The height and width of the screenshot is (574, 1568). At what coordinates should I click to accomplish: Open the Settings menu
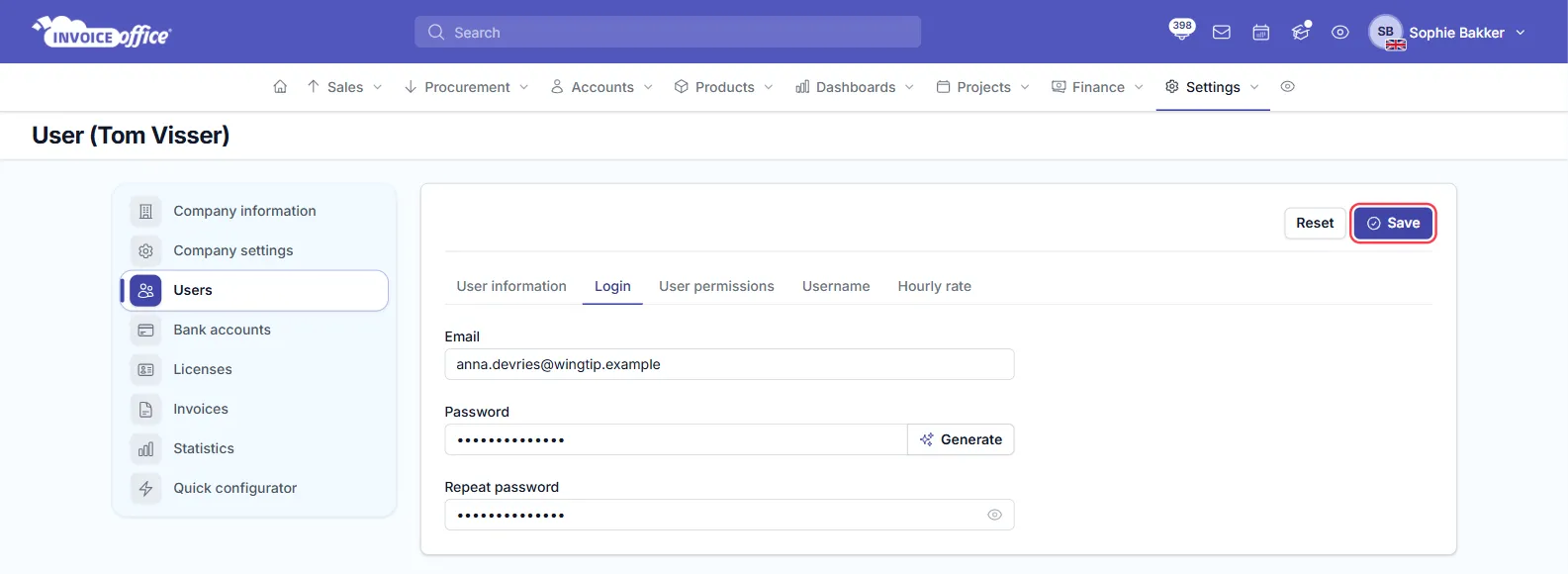[x=1212, y=87]
